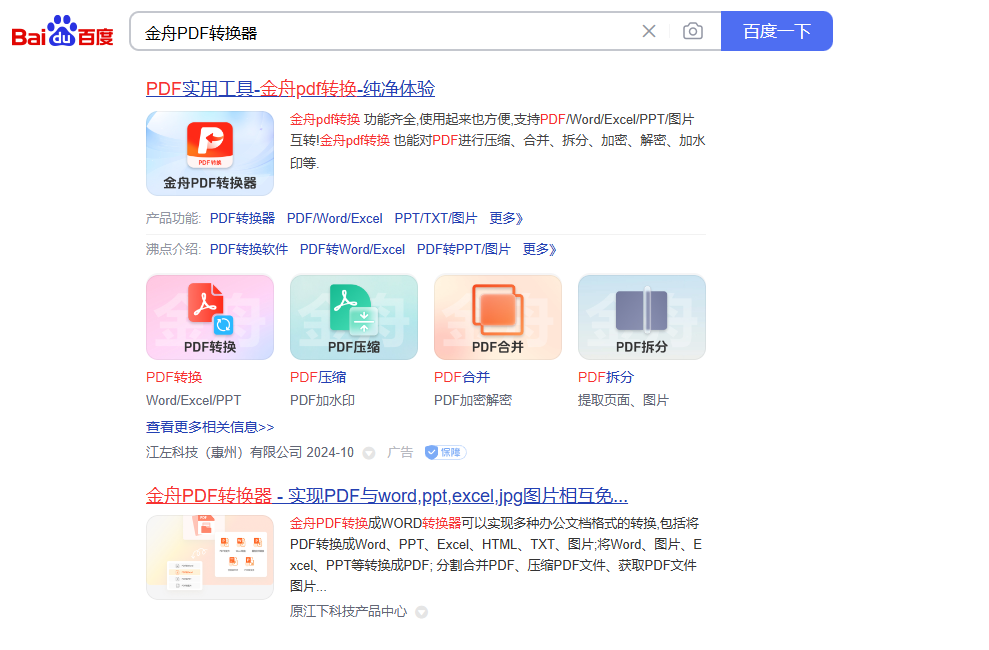Click 更多 in the 沸点介绍 row
The width and height of the screenshot is (989, 650).
[x=539, y=250]
